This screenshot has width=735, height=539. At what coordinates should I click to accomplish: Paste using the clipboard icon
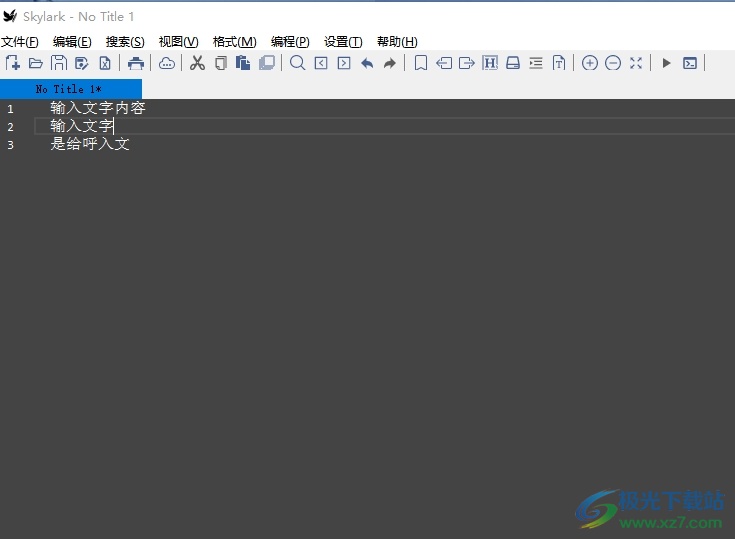tap(243, 63)
